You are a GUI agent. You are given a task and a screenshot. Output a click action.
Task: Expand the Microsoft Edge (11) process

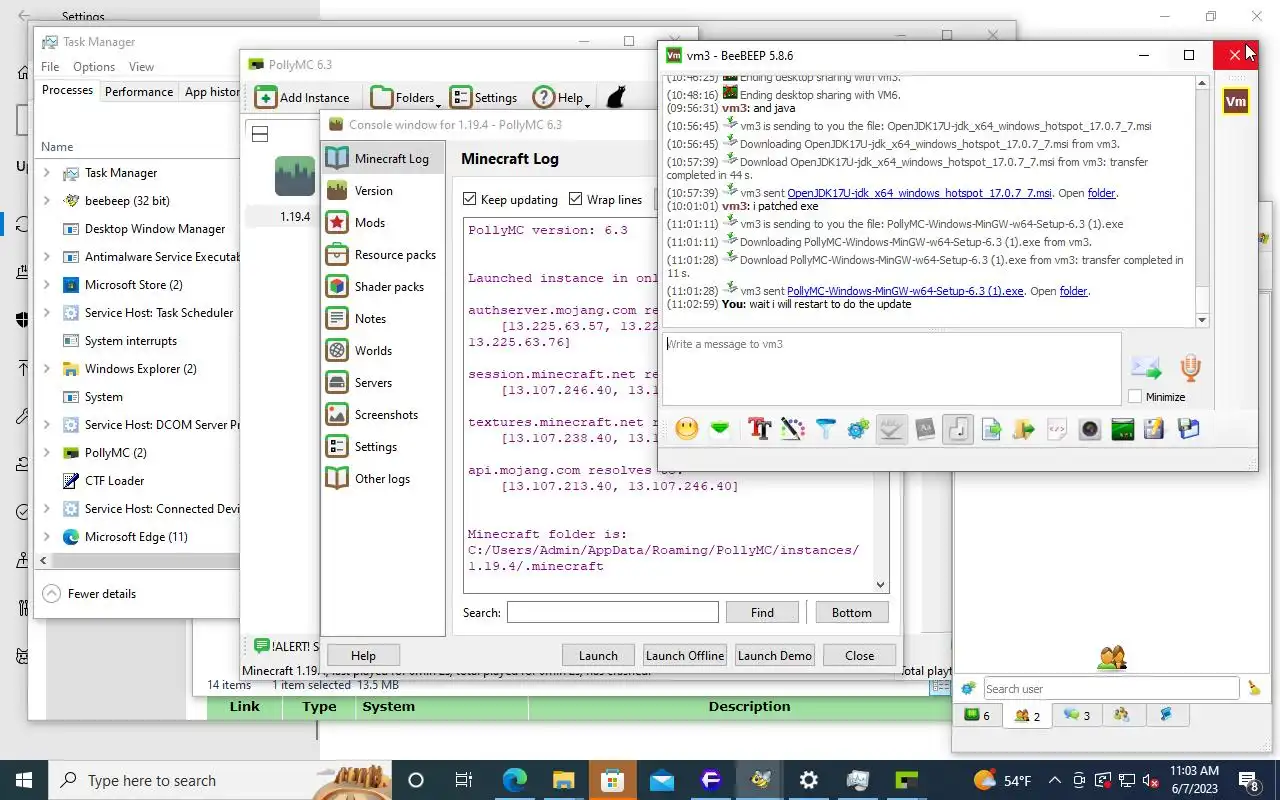tap(46, 537)
